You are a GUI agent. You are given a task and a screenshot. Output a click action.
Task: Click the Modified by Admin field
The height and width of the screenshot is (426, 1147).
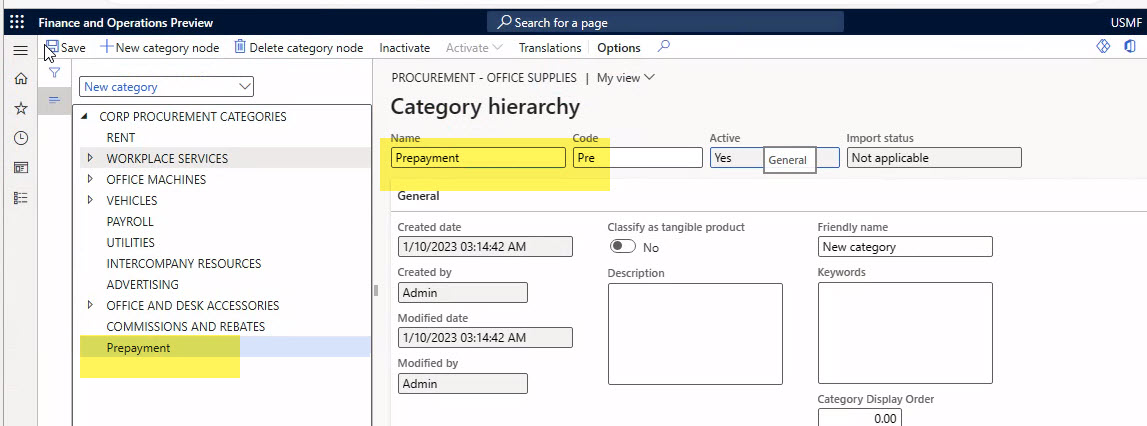click(462, 384)
